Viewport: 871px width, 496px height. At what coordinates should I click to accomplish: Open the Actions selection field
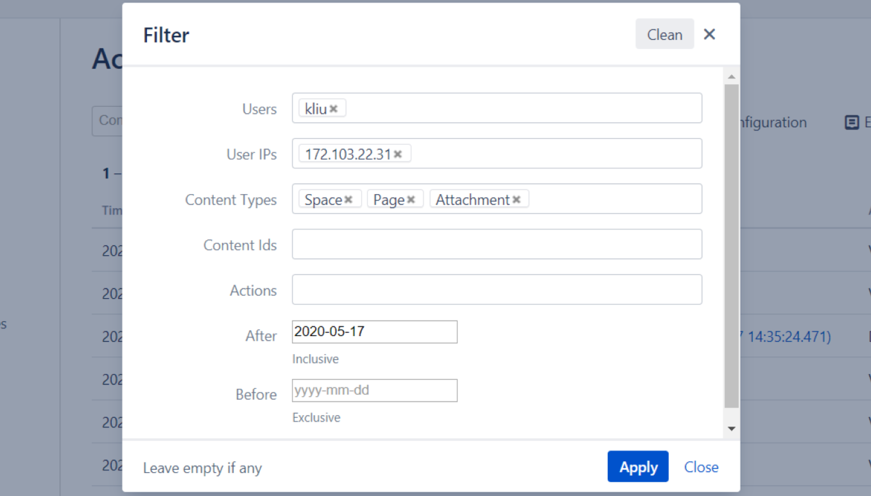496,290
